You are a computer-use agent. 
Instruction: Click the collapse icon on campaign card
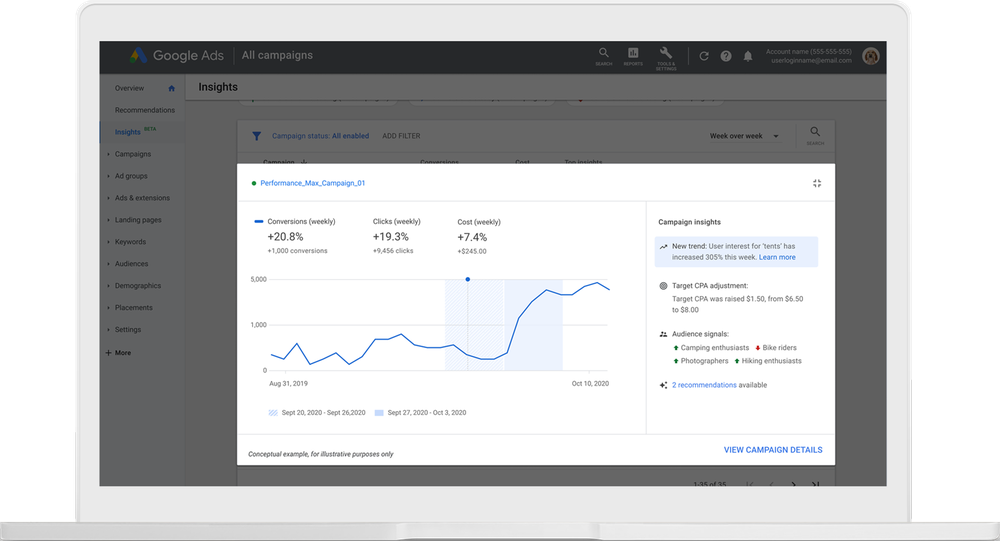pos(817,183)
